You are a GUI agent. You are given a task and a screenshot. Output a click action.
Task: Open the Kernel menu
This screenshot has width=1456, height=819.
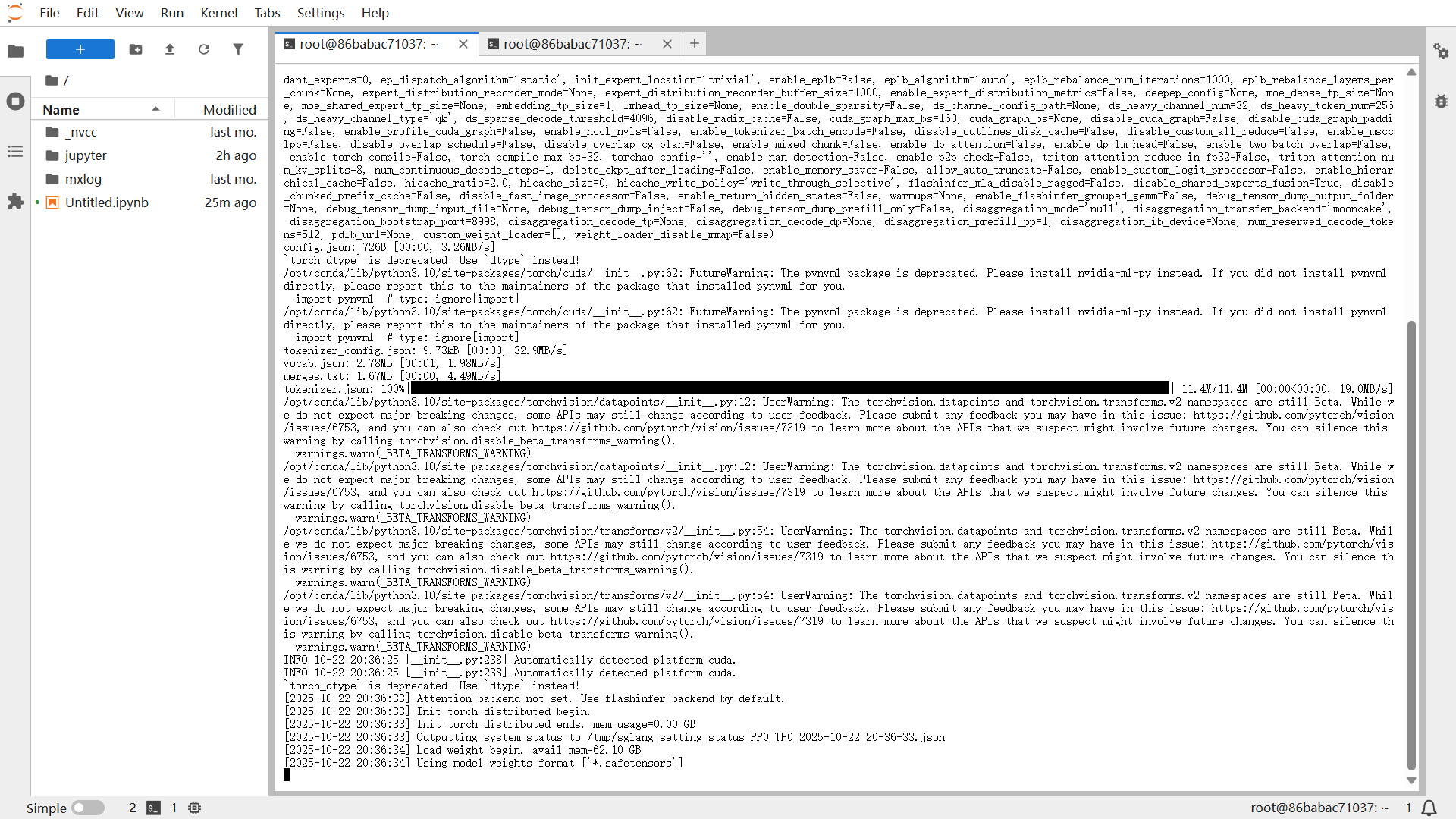218,13
